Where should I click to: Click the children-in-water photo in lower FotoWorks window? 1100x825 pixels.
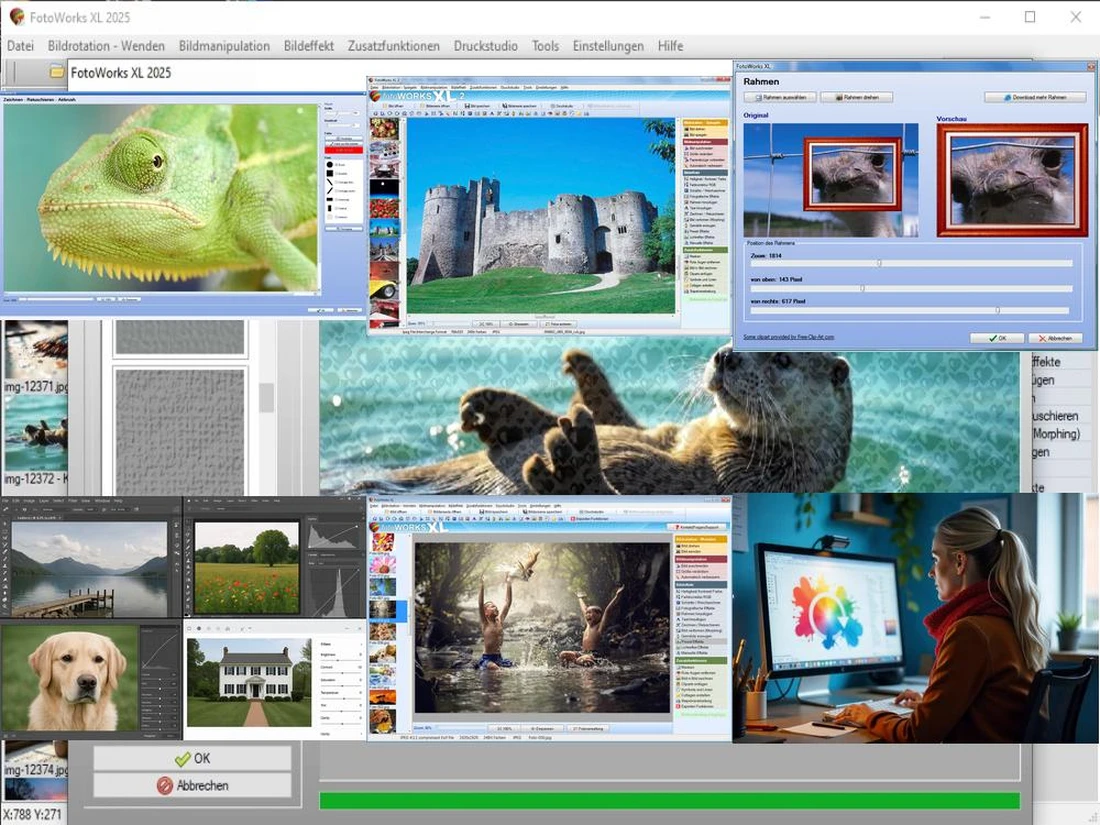pyautogui.click(x=542, y=627)
